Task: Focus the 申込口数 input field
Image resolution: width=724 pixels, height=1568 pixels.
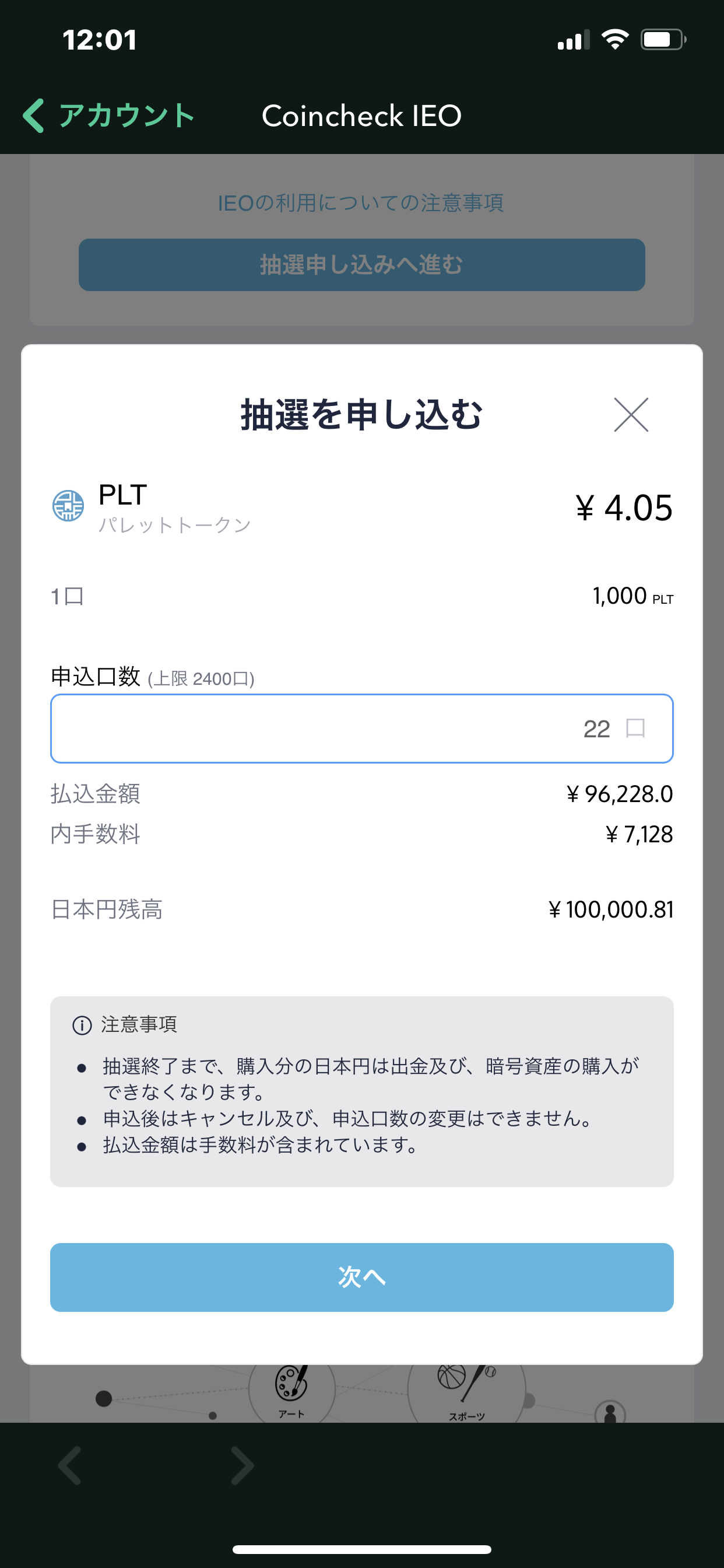Action: coord(361,729)
